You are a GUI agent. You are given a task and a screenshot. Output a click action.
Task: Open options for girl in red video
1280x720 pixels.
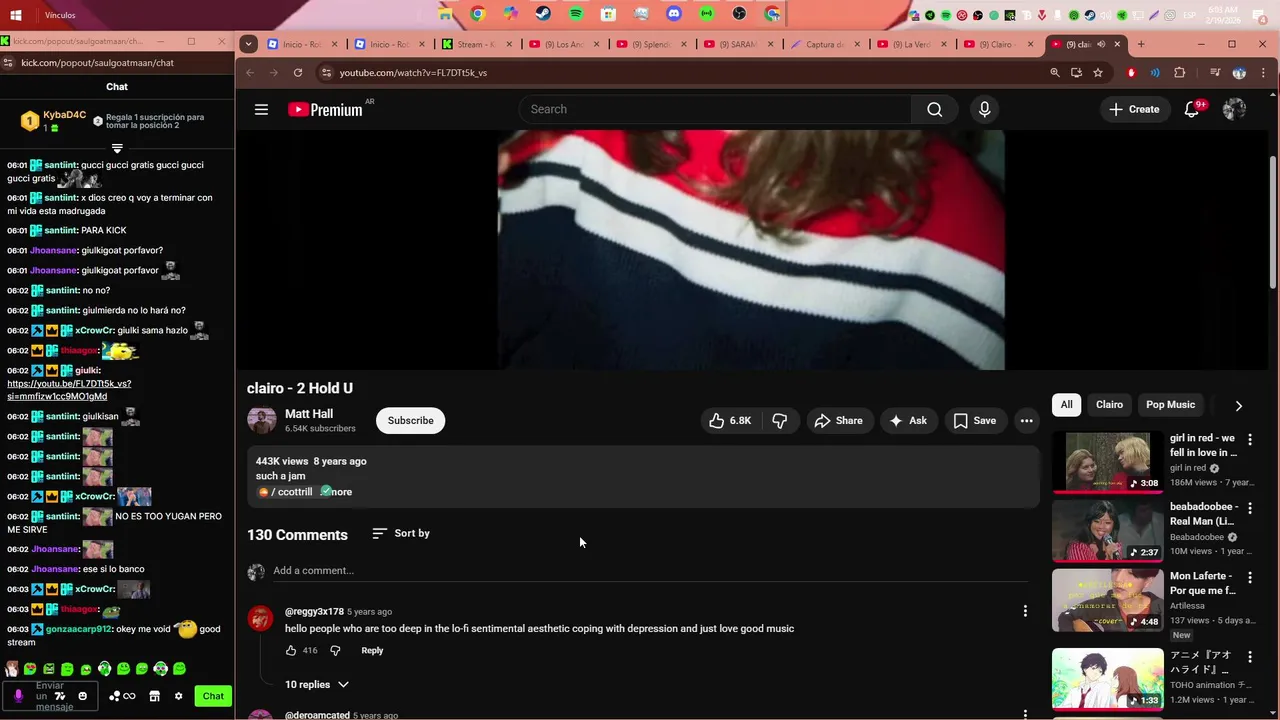tap(1249, 440)
